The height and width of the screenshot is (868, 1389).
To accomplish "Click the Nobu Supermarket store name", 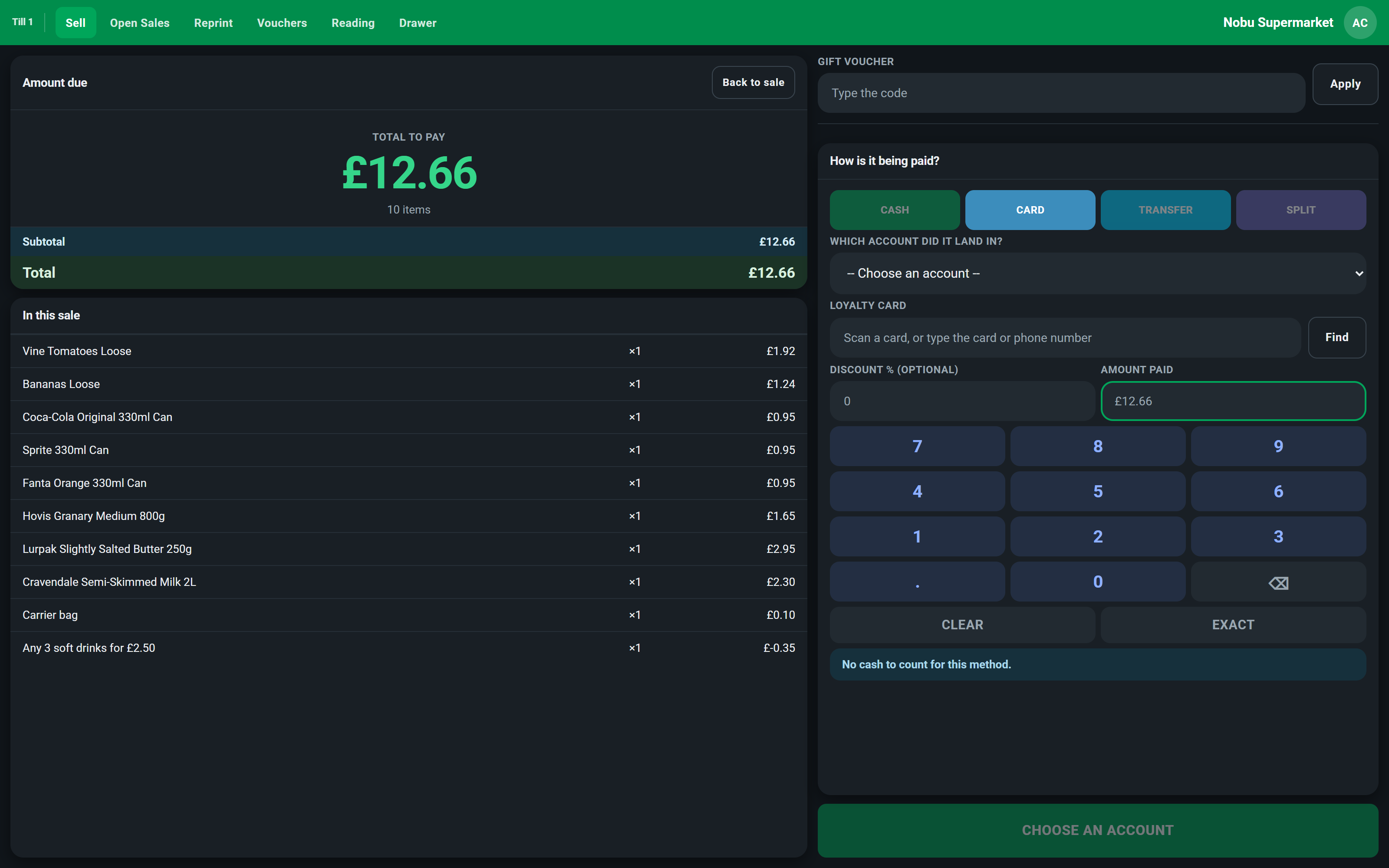I will coord(1277,23).
